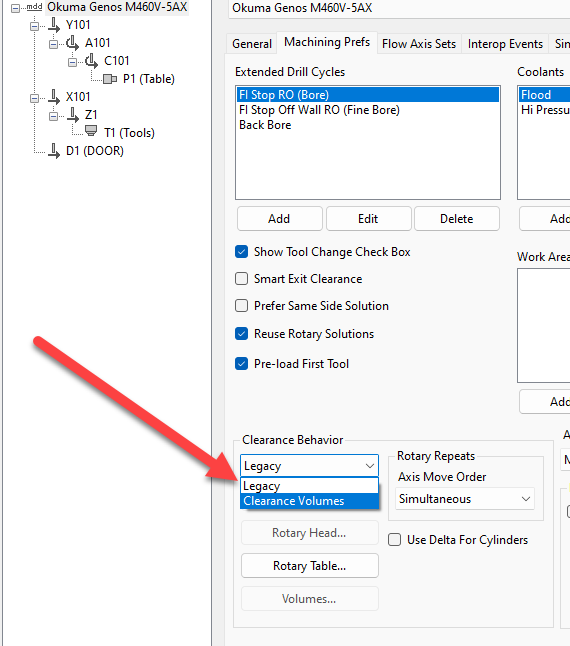Viewport: 570px width, 646px height.
Task: Select T1 (Tools) in the tree
Action: point(129,133)
